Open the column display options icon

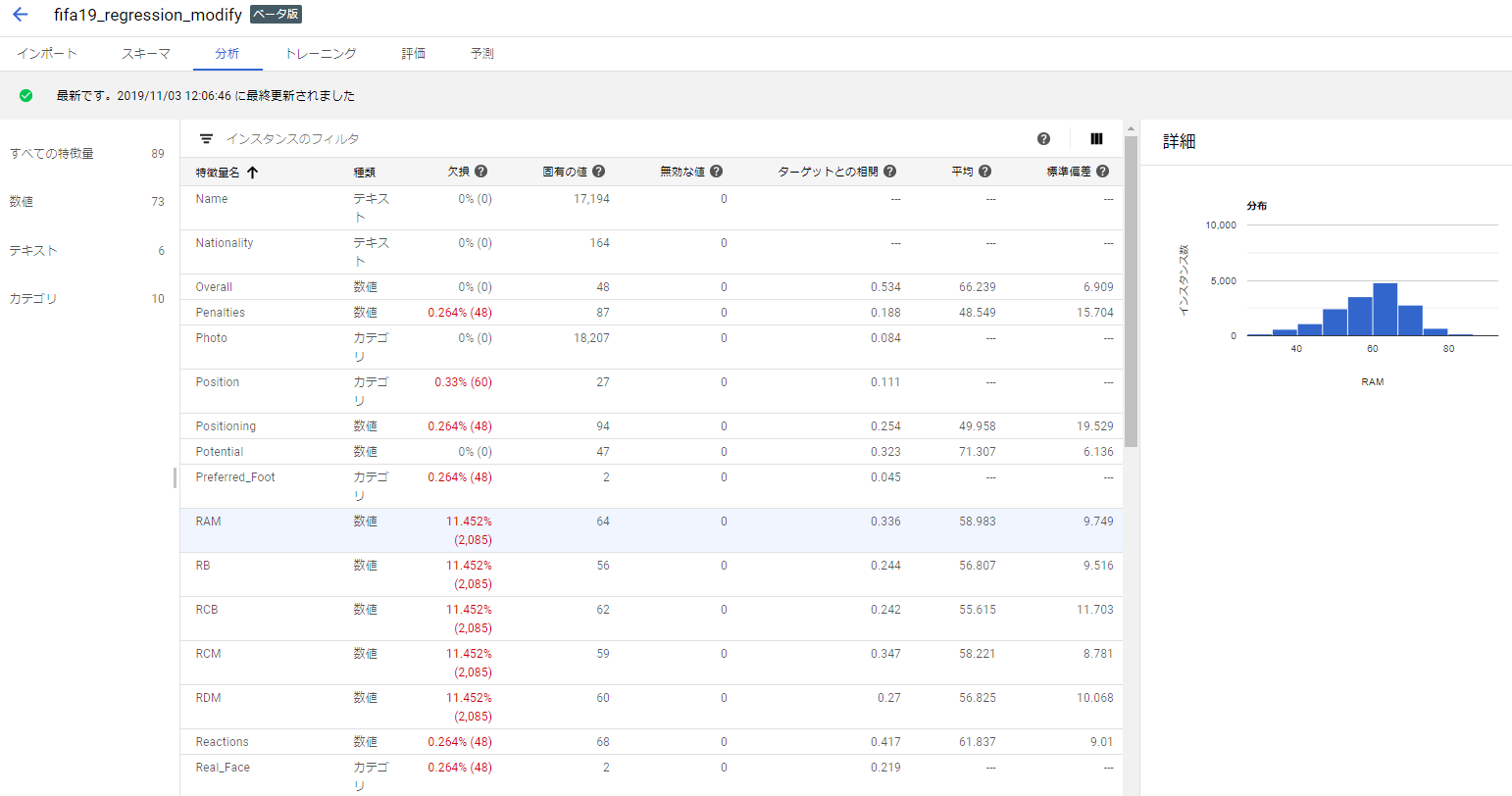coord(1096,139)
